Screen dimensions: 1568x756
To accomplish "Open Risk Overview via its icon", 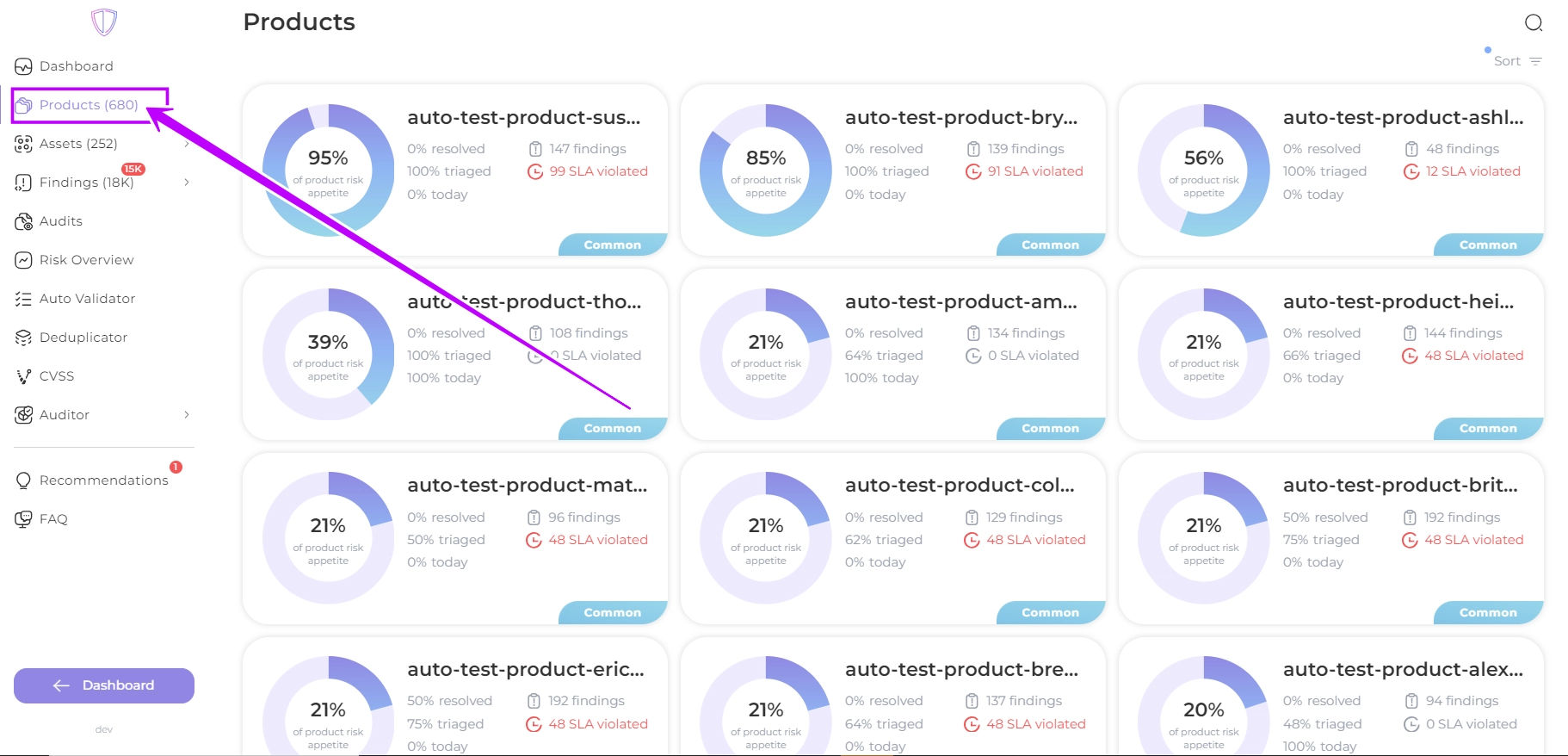I will 23,260.
